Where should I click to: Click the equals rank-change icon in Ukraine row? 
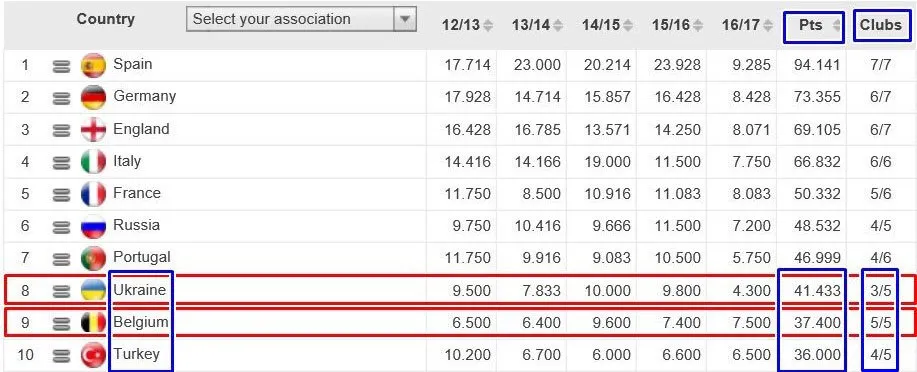[60, 292]
